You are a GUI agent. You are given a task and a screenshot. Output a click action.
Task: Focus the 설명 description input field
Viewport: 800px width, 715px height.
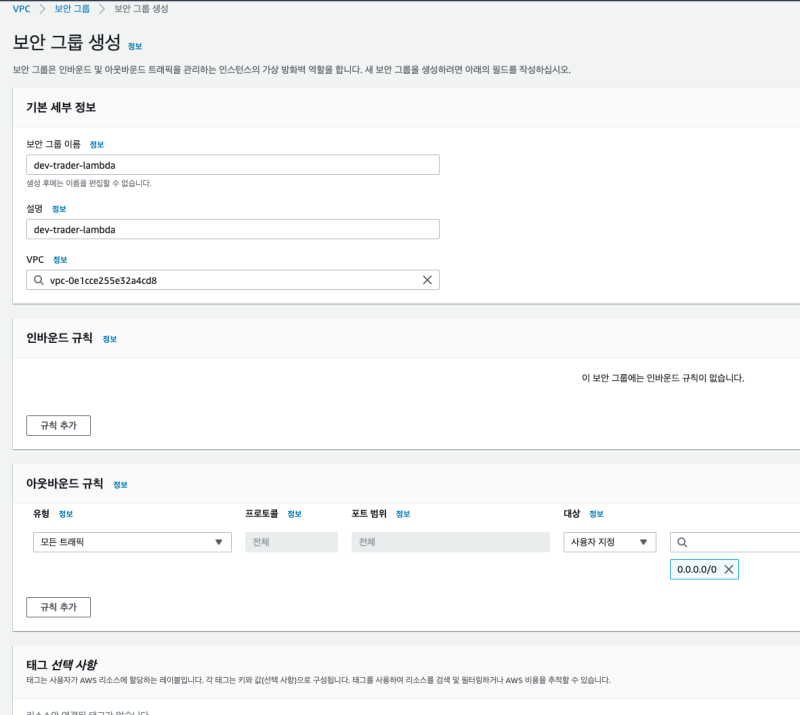(x=232, y=229)
